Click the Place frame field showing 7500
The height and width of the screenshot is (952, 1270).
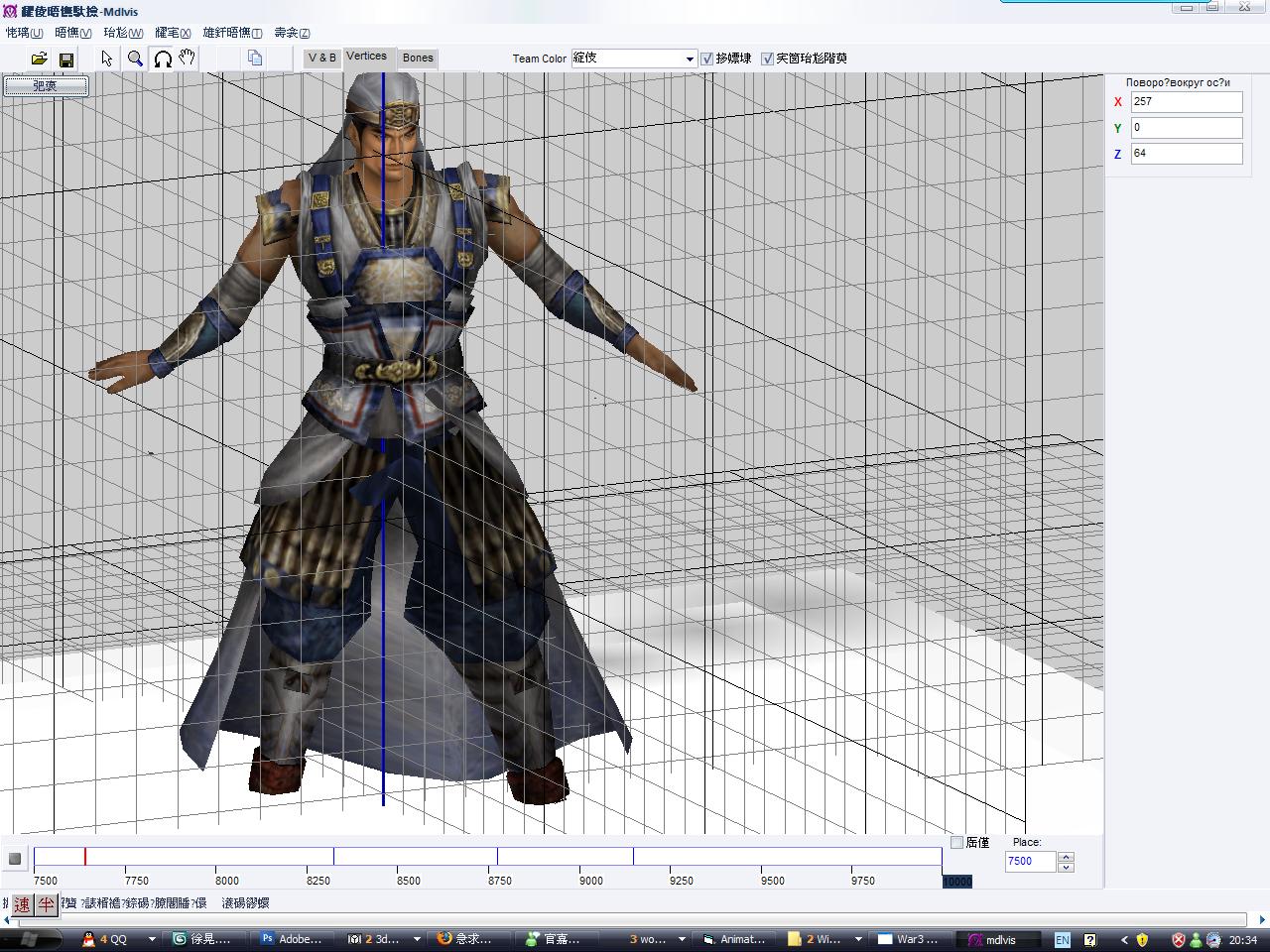[1031, 862]
